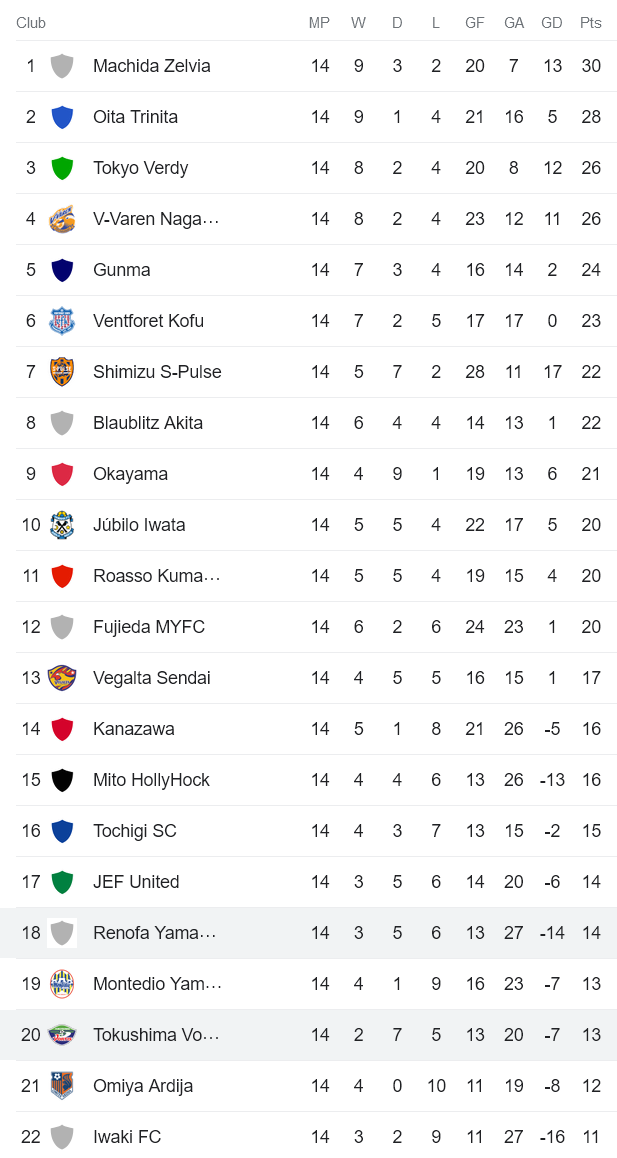This screenshot has height=1158, width=617.
Task: Click the Gunma navy shield icon
Action: 62,270
